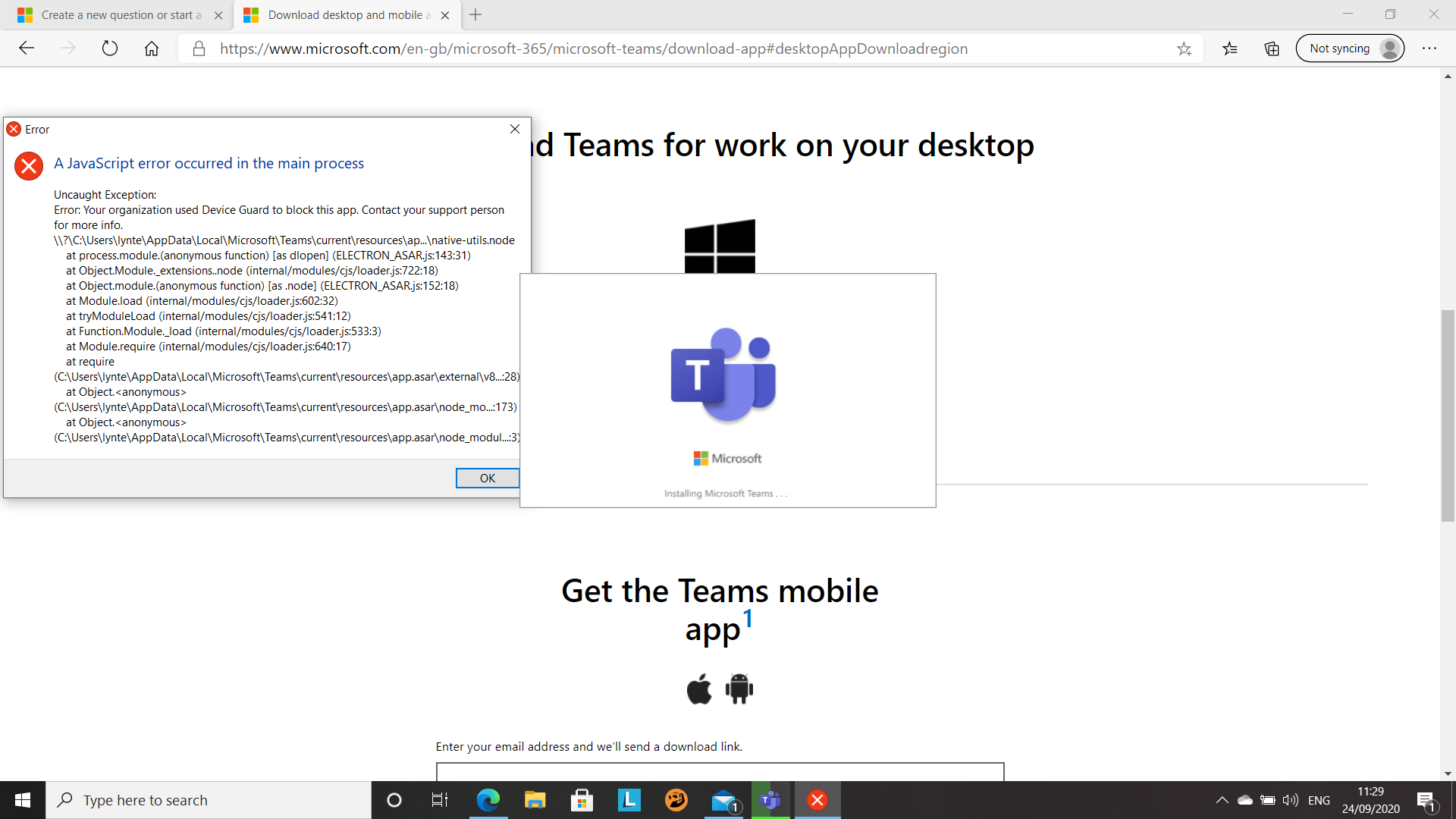Click the page vertical scrollbar thumb
1456x819 pixels.
point(1448,416)
